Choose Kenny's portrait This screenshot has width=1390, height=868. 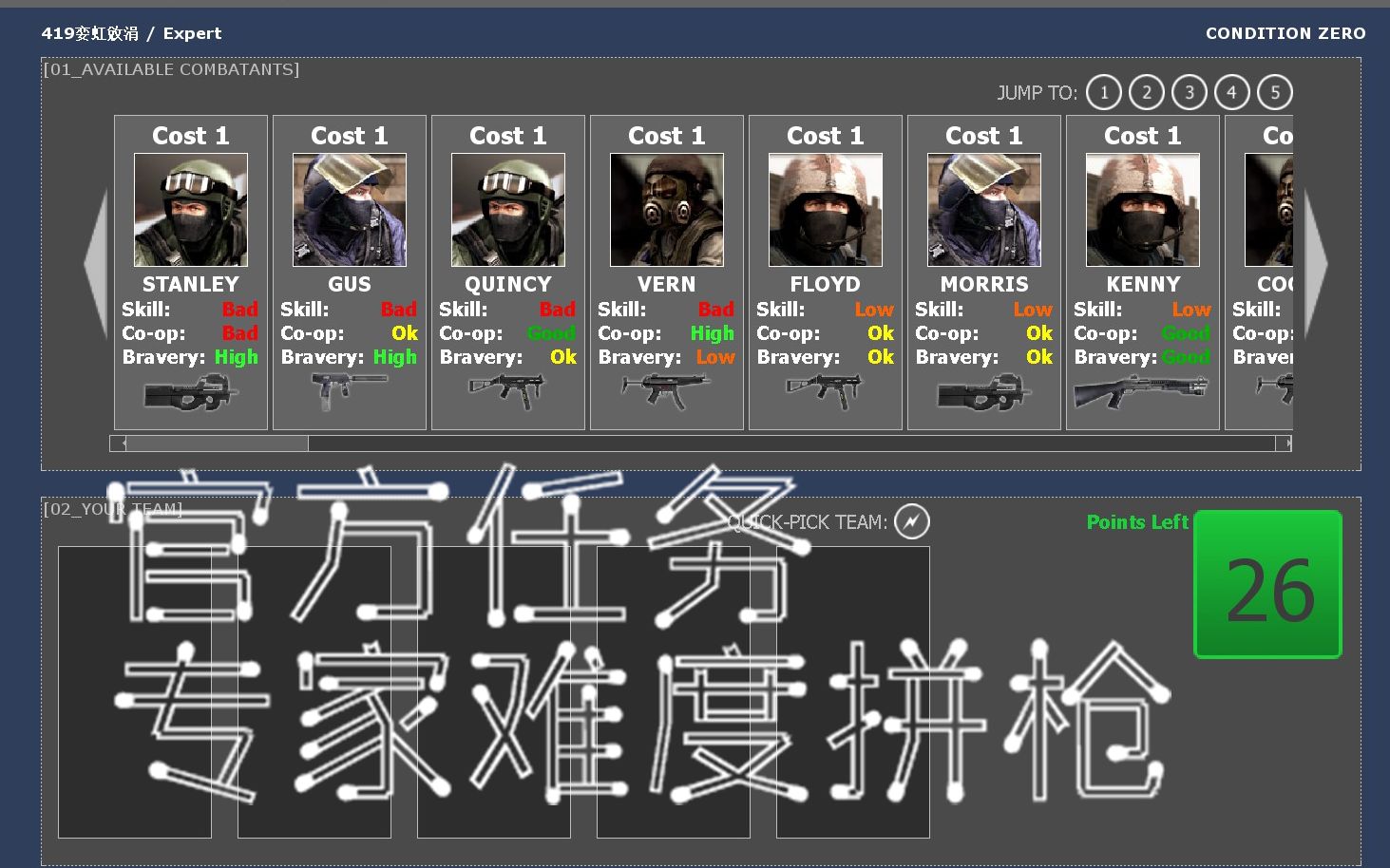point(1143,210)
